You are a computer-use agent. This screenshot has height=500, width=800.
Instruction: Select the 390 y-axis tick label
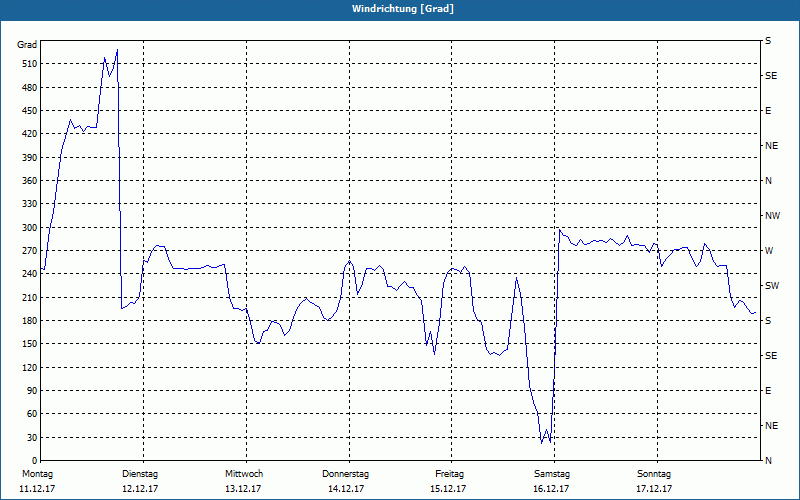click(x=29, y=157)
